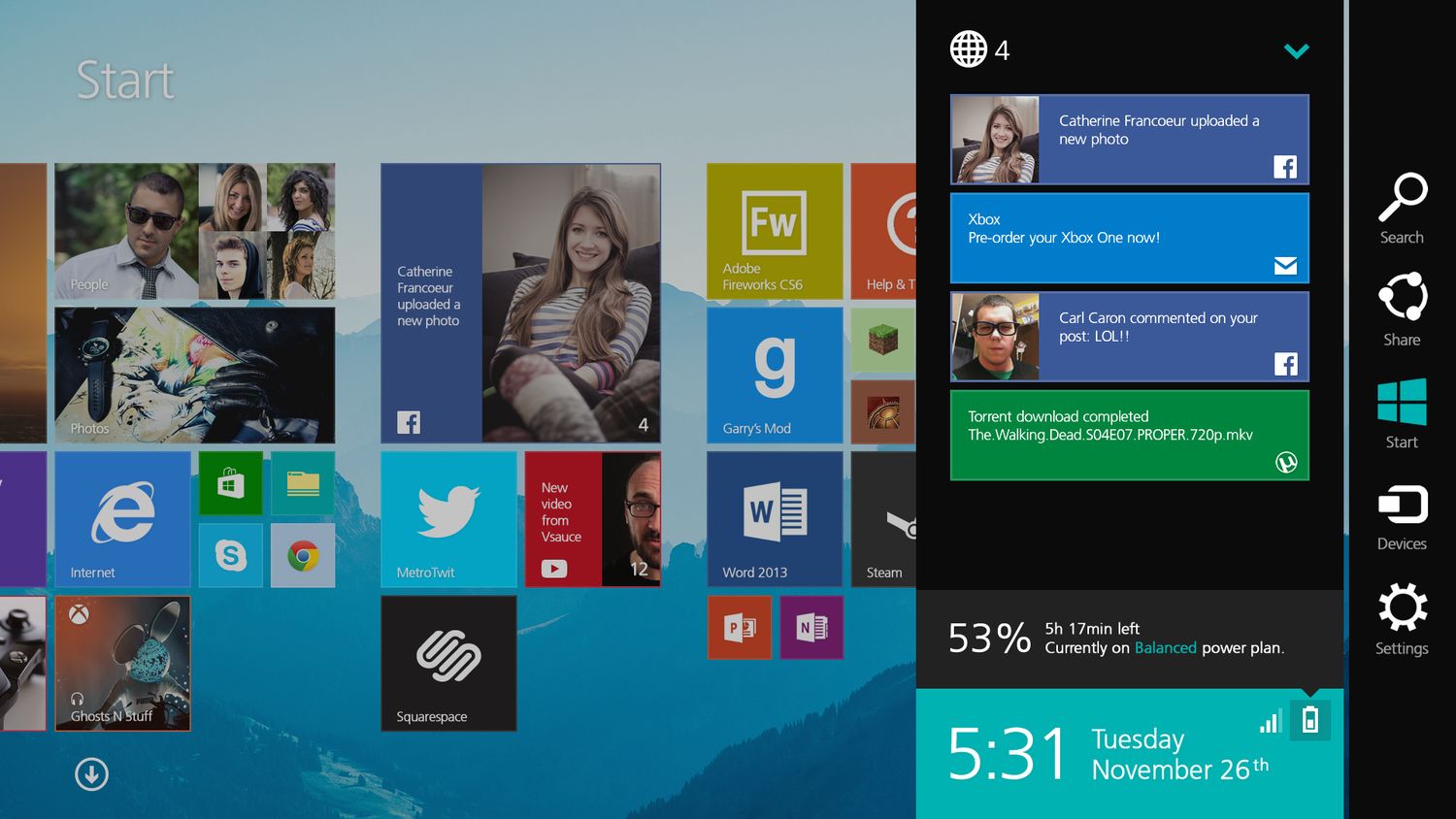Open the Settings charm
This screenshot has width=1456, height=819.
pyautogui.click(x=1402, y=619)
